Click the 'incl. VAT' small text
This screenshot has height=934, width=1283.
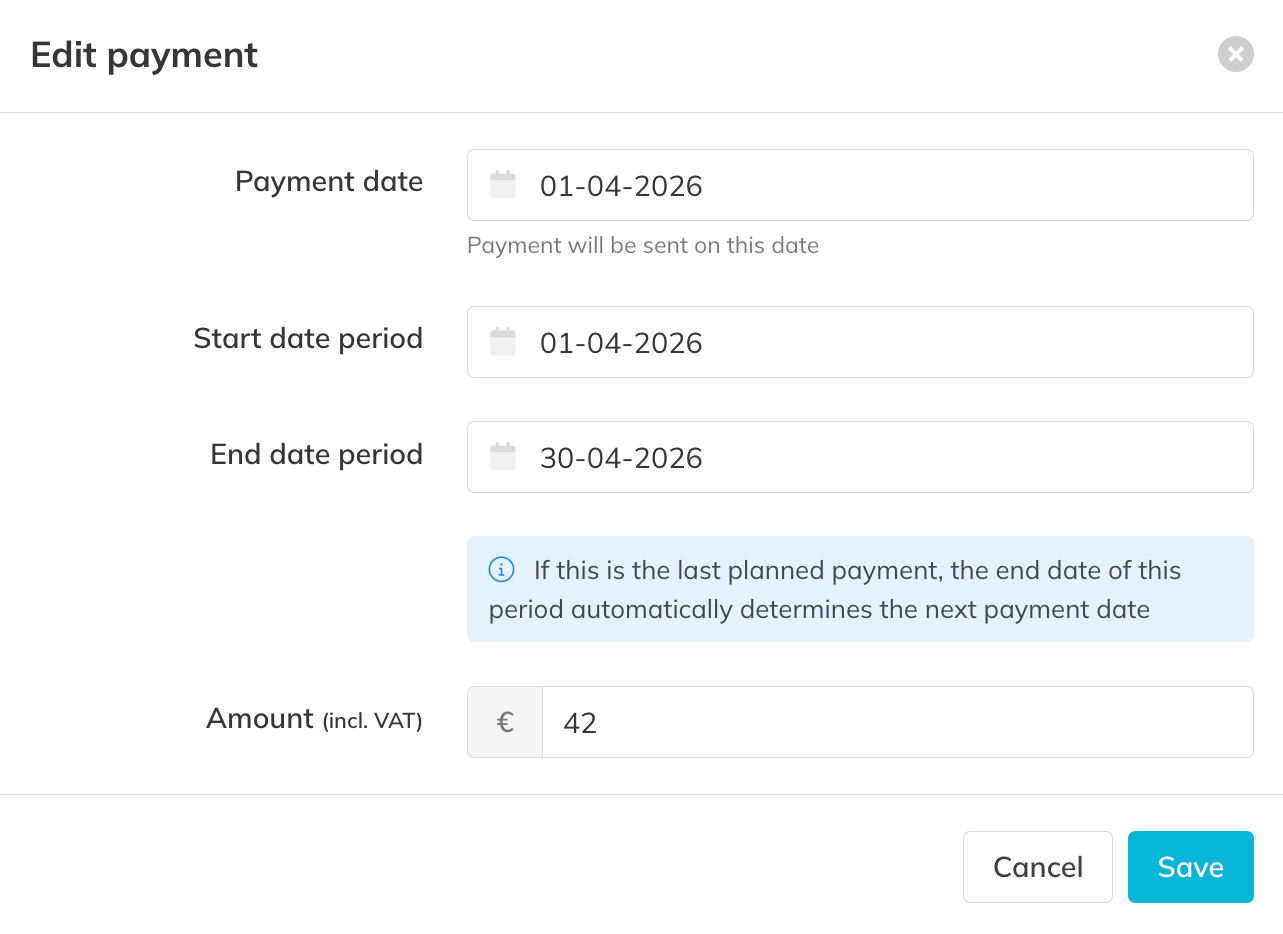pyautogui.click(x=372, y=720)
